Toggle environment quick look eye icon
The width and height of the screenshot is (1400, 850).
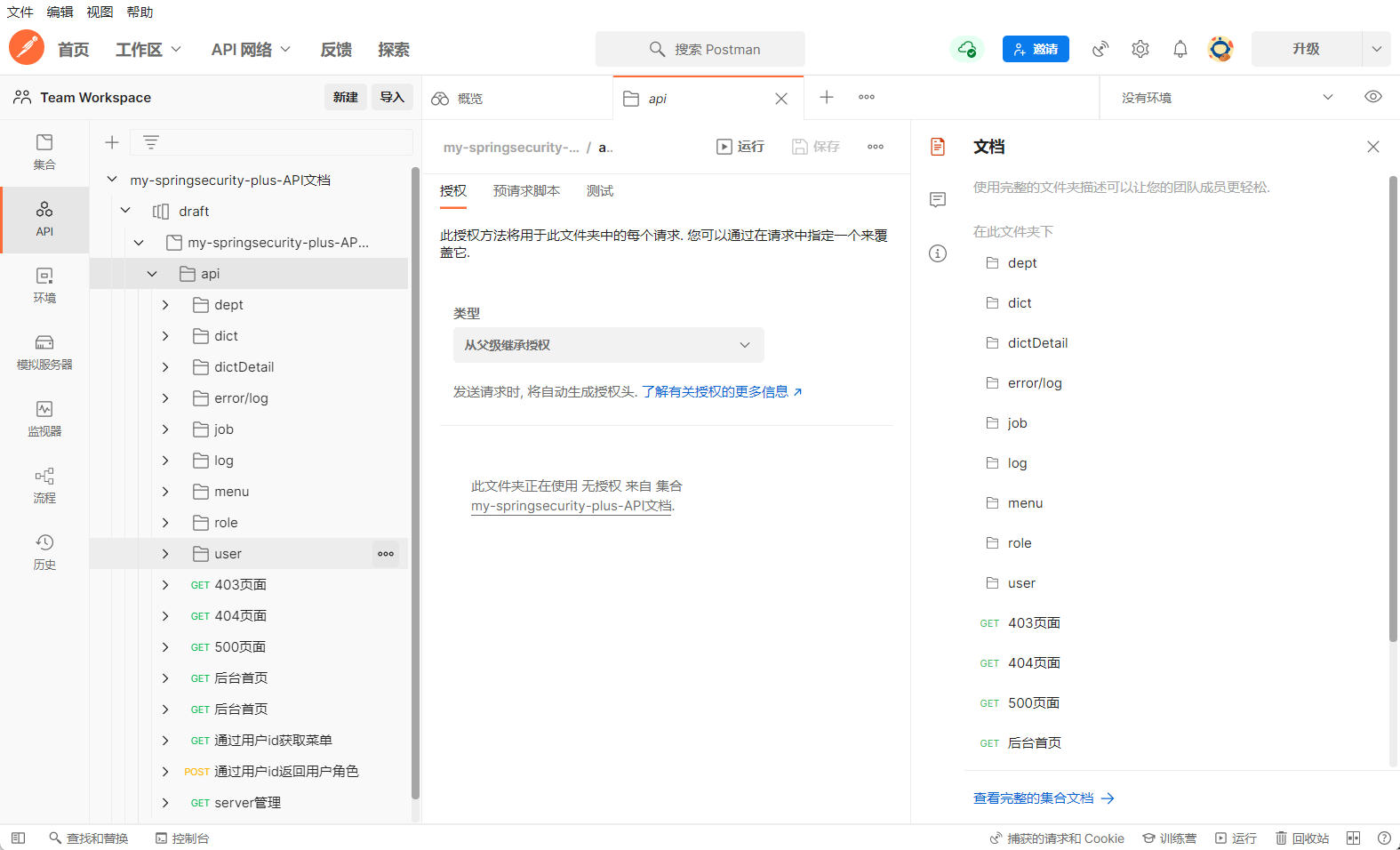(1373, 97)
